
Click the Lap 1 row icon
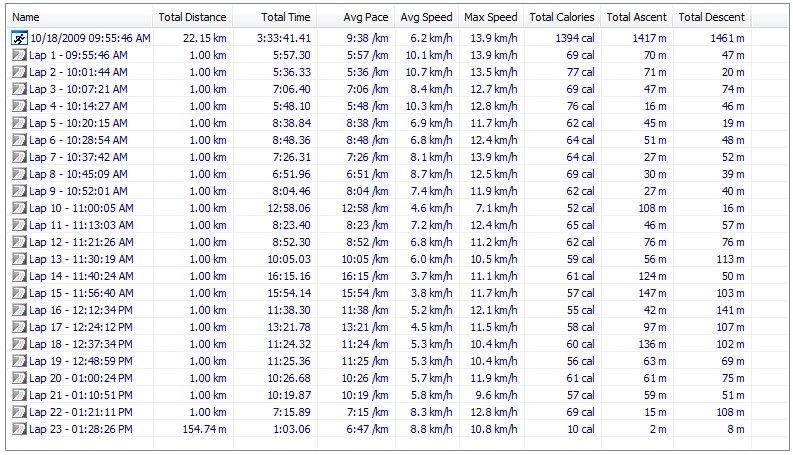click(x=19, y=55)
